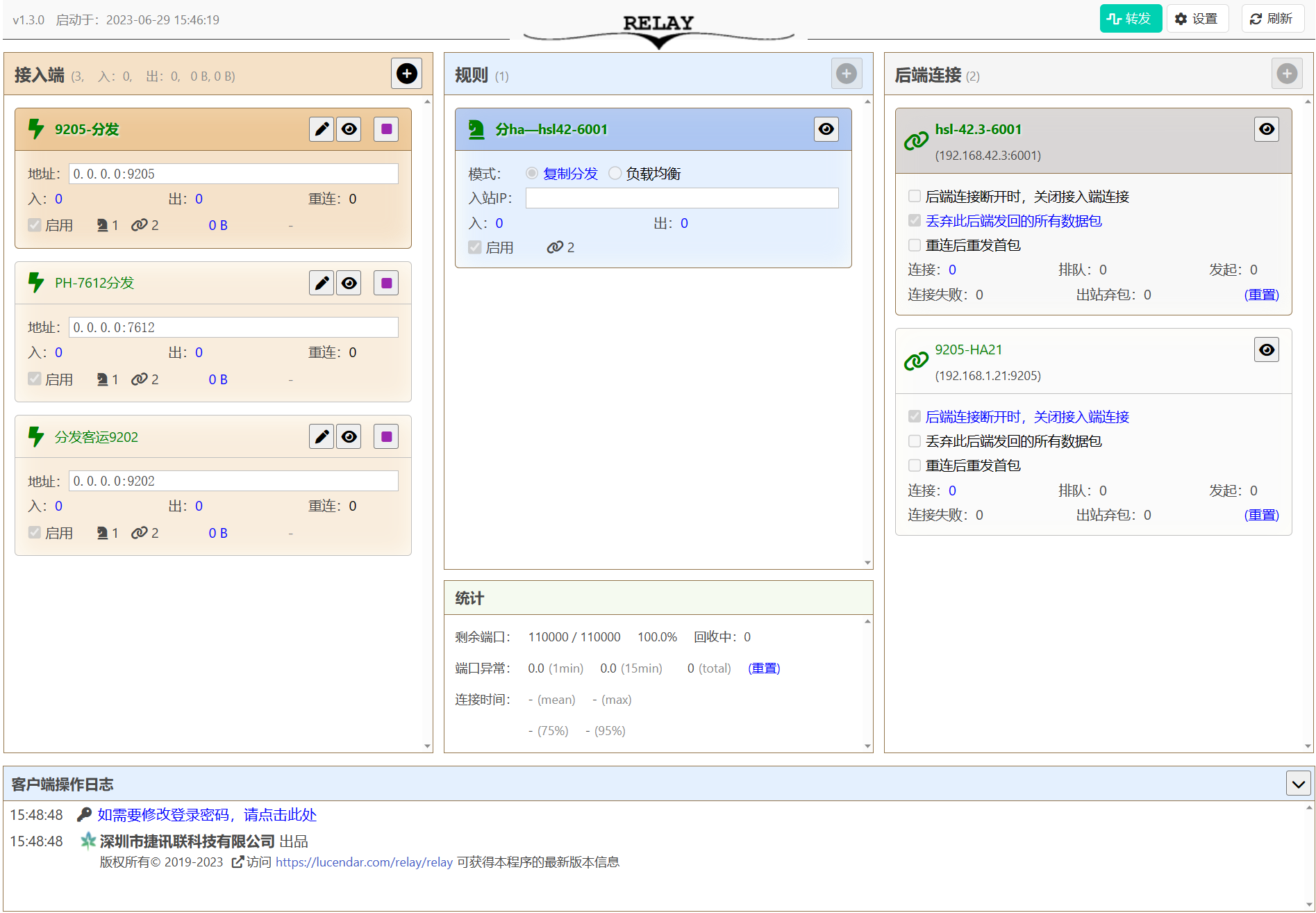The height and width of the screenshot is (913, 1316).
Task: Click the knight icon of rule 分ha—hsl42-6001
Action: pyautogui.click(x=476, y=129)
